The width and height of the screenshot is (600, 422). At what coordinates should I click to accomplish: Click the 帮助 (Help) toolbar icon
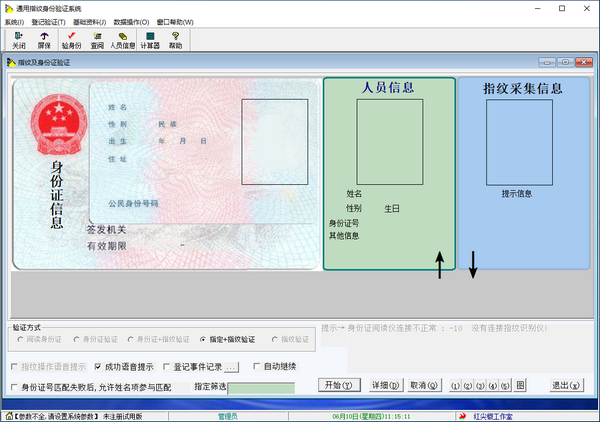point(176,40)
